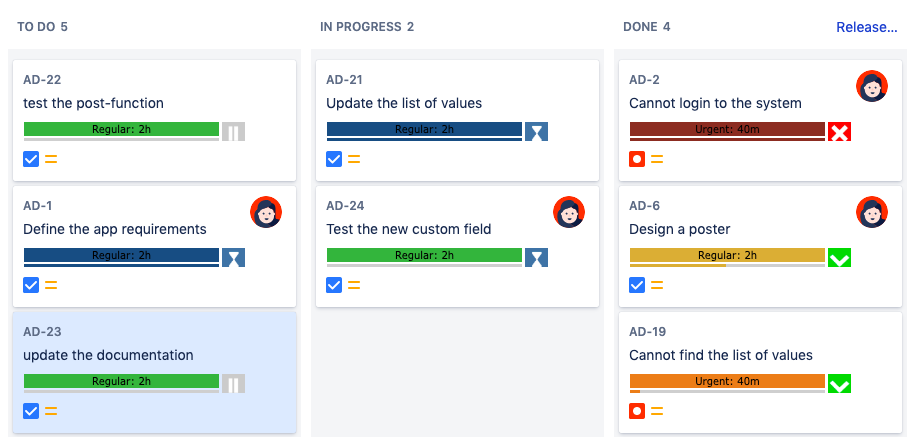Open the AD-19 issue key link
Viewport: 912px width, 437px height.
645,332
